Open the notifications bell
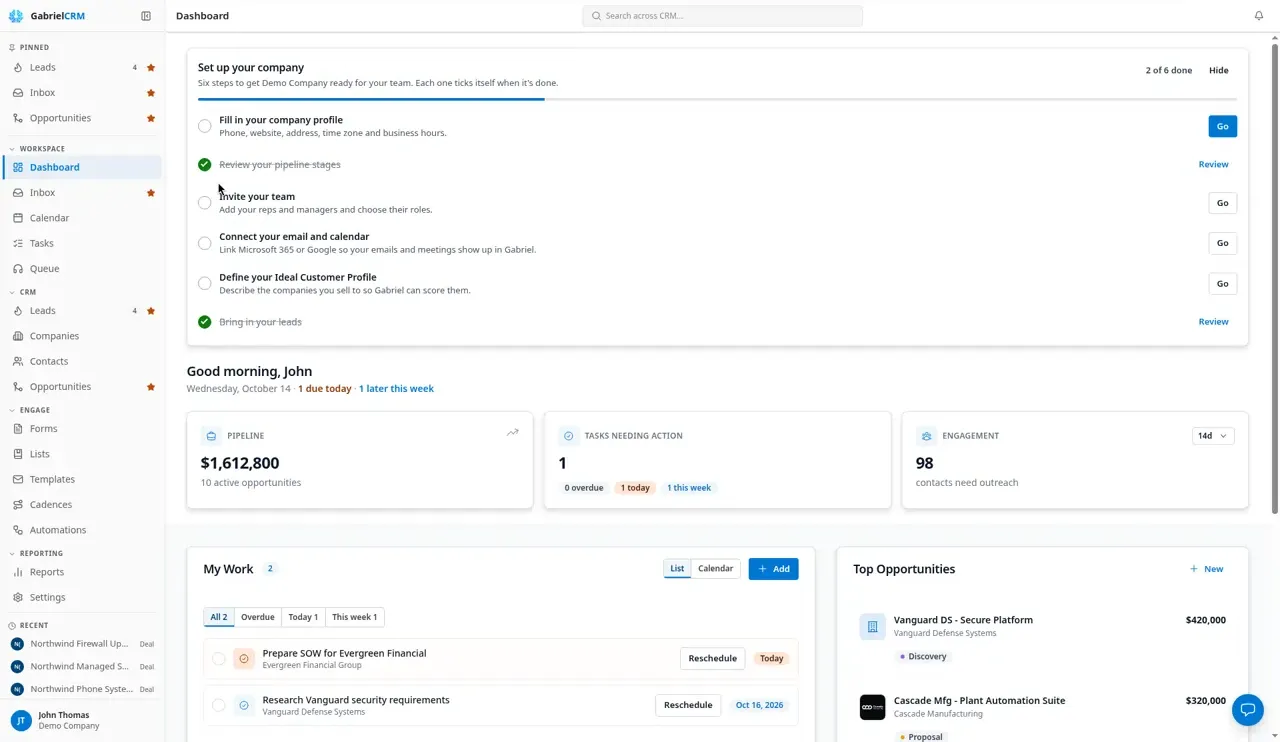Screen dimensions: 1280x742 (x=1259, y=16)
